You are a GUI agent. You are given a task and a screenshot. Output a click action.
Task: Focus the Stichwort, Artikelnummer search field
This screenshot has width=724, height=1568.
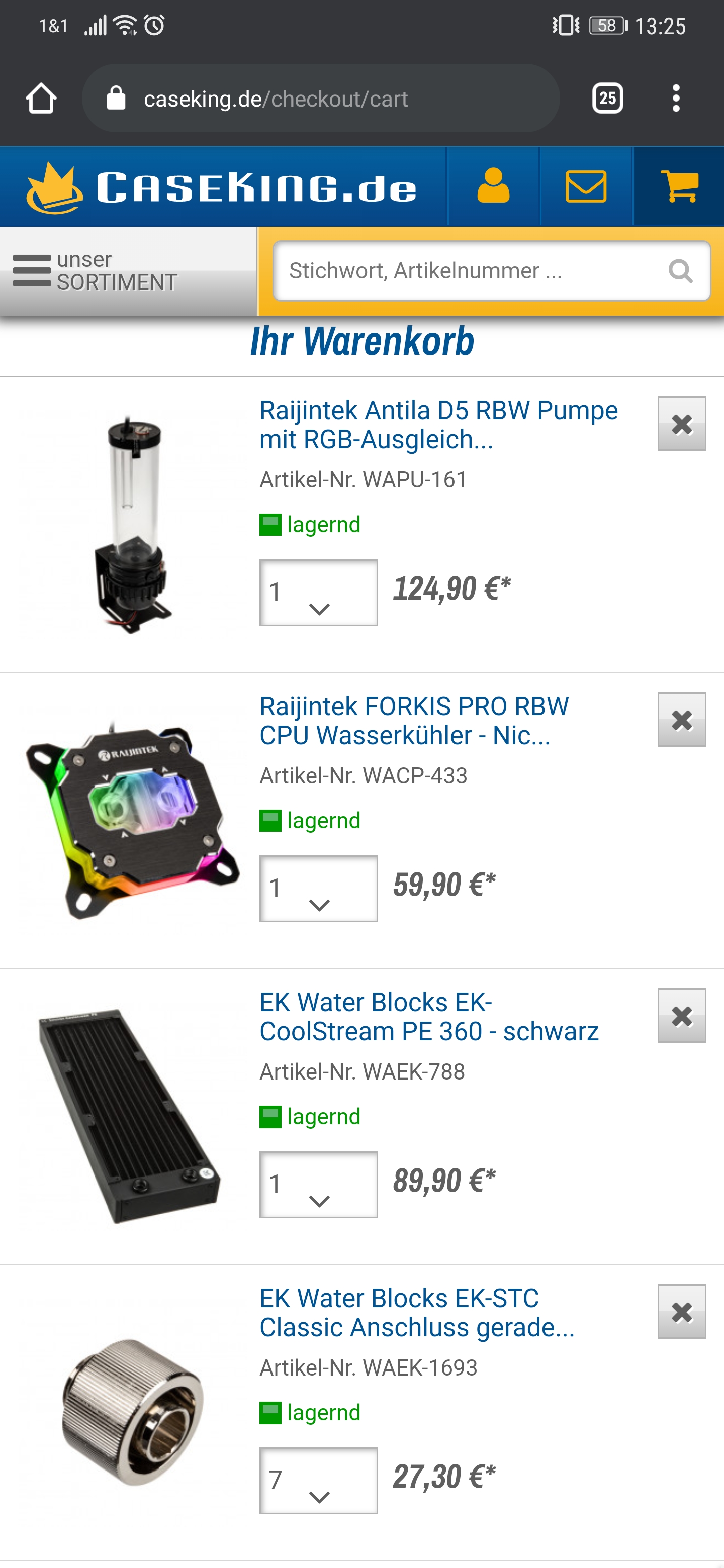491,271
